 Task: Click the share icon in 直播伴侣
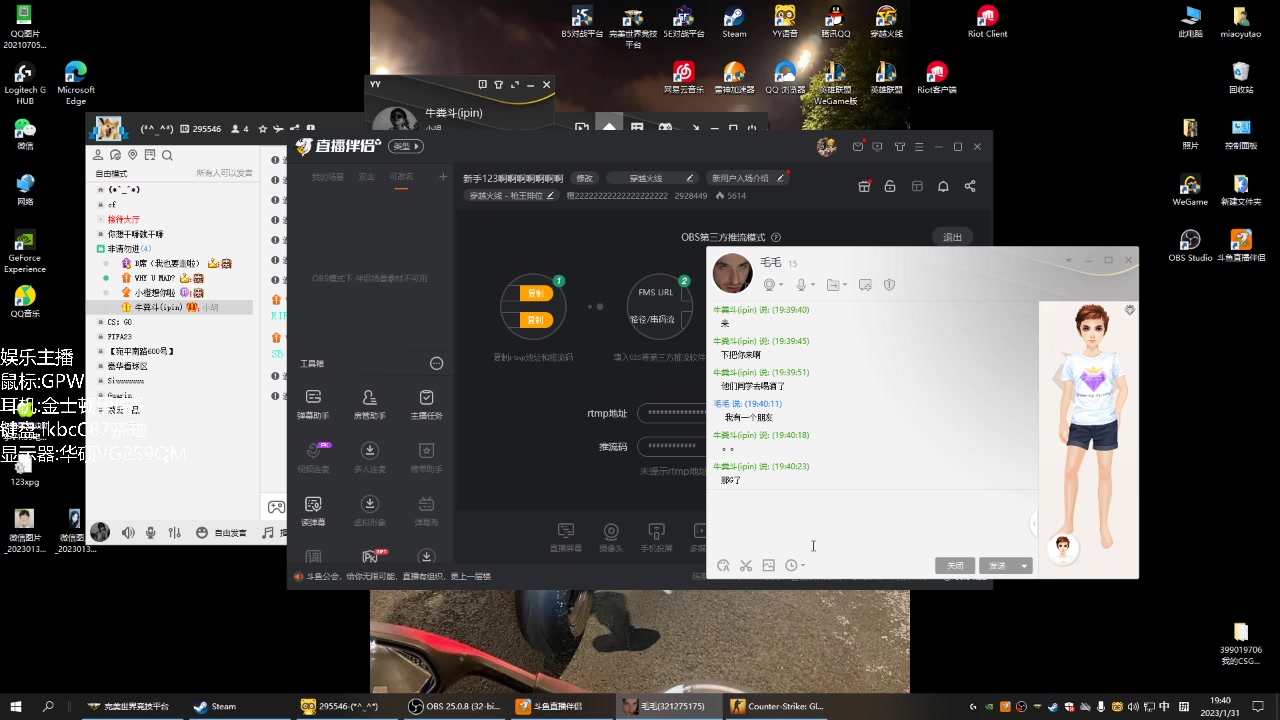coord(970,187)
